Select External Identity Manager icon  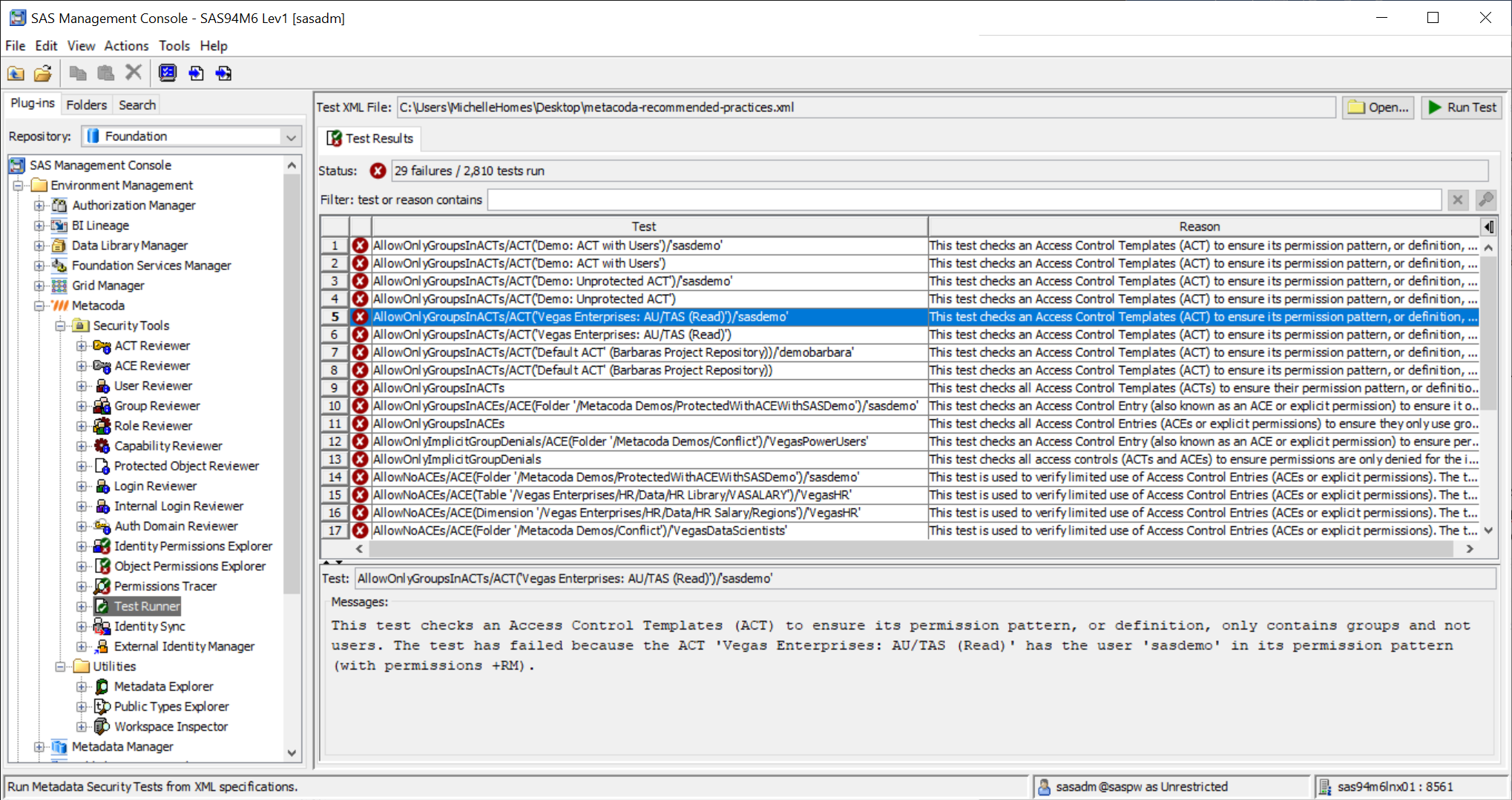point(102,646)
